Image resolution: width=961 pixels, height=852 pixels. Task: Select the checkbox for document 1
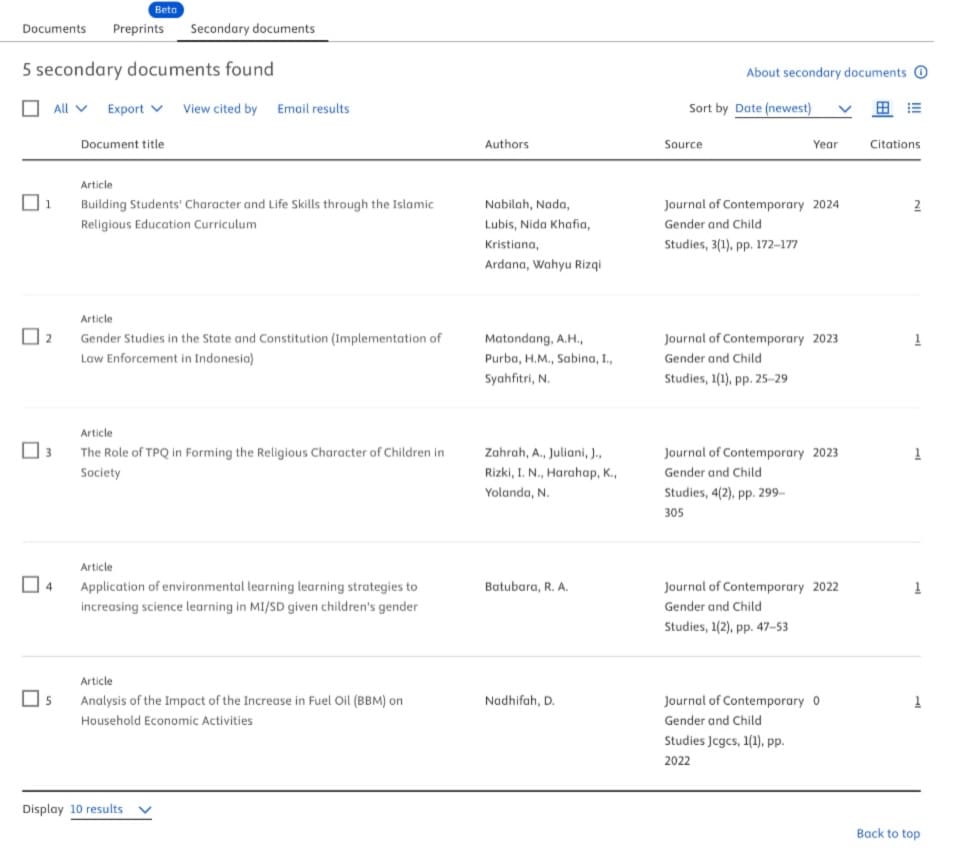31,203
